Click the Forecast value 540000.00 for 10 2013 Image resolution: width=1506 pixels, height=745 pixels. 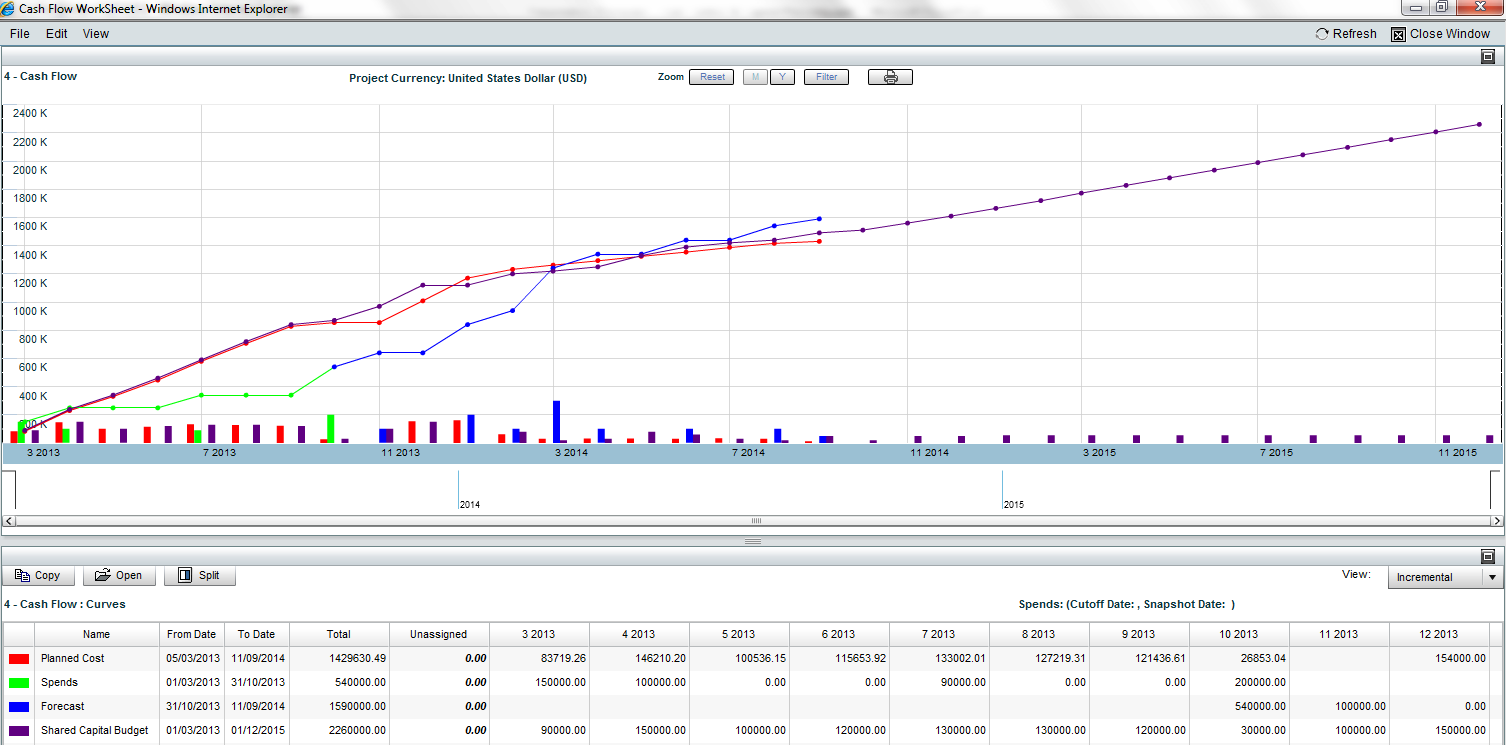coord(1258,707)
